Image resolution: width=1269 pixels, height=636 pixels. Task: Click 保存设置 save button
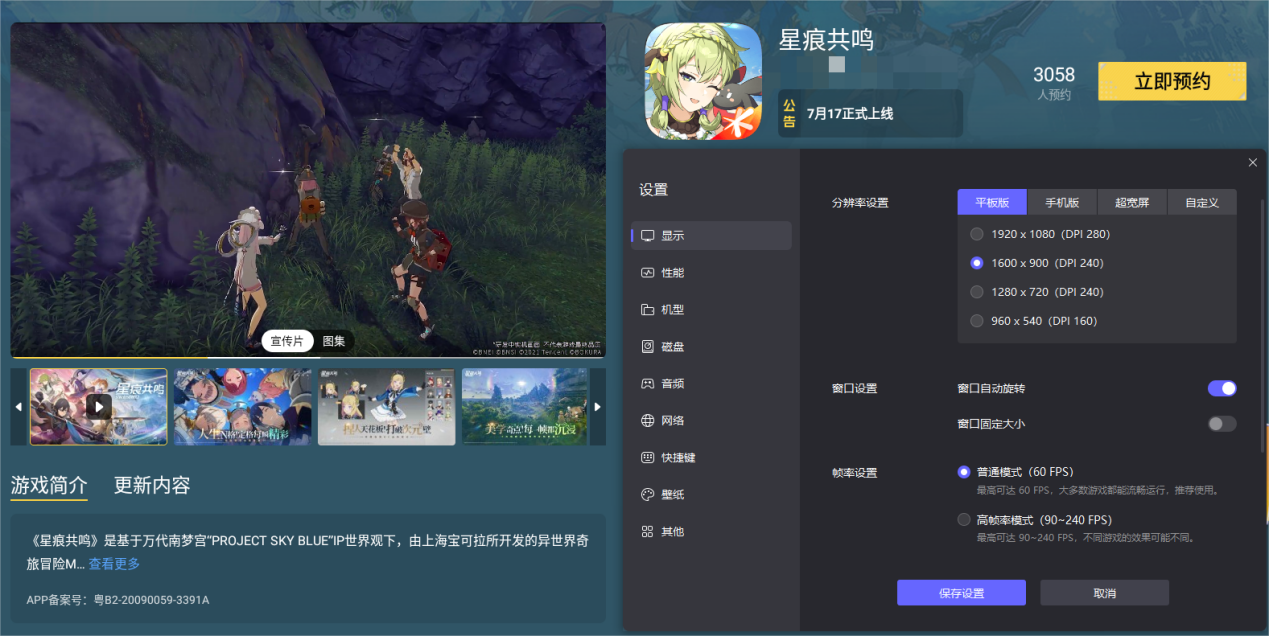coord(961,593)
